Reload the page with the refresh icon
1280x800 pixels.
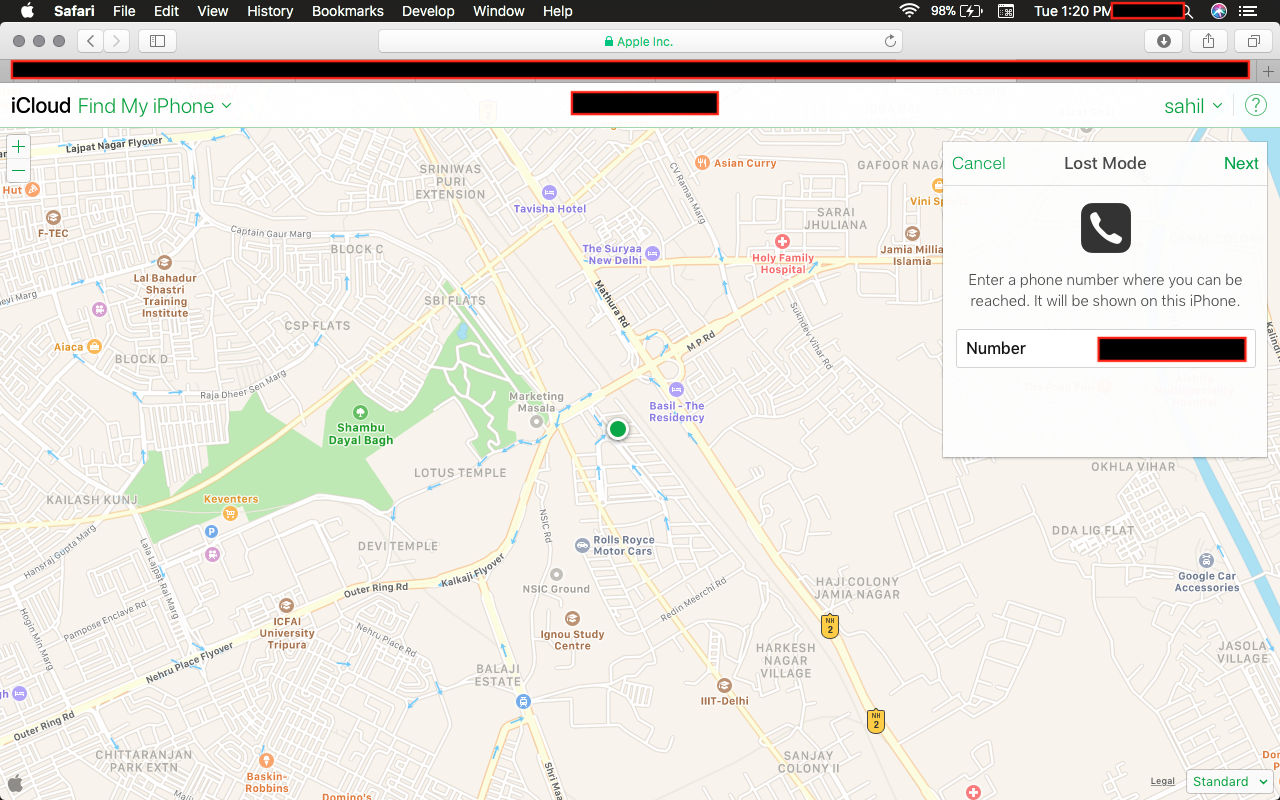890,41
